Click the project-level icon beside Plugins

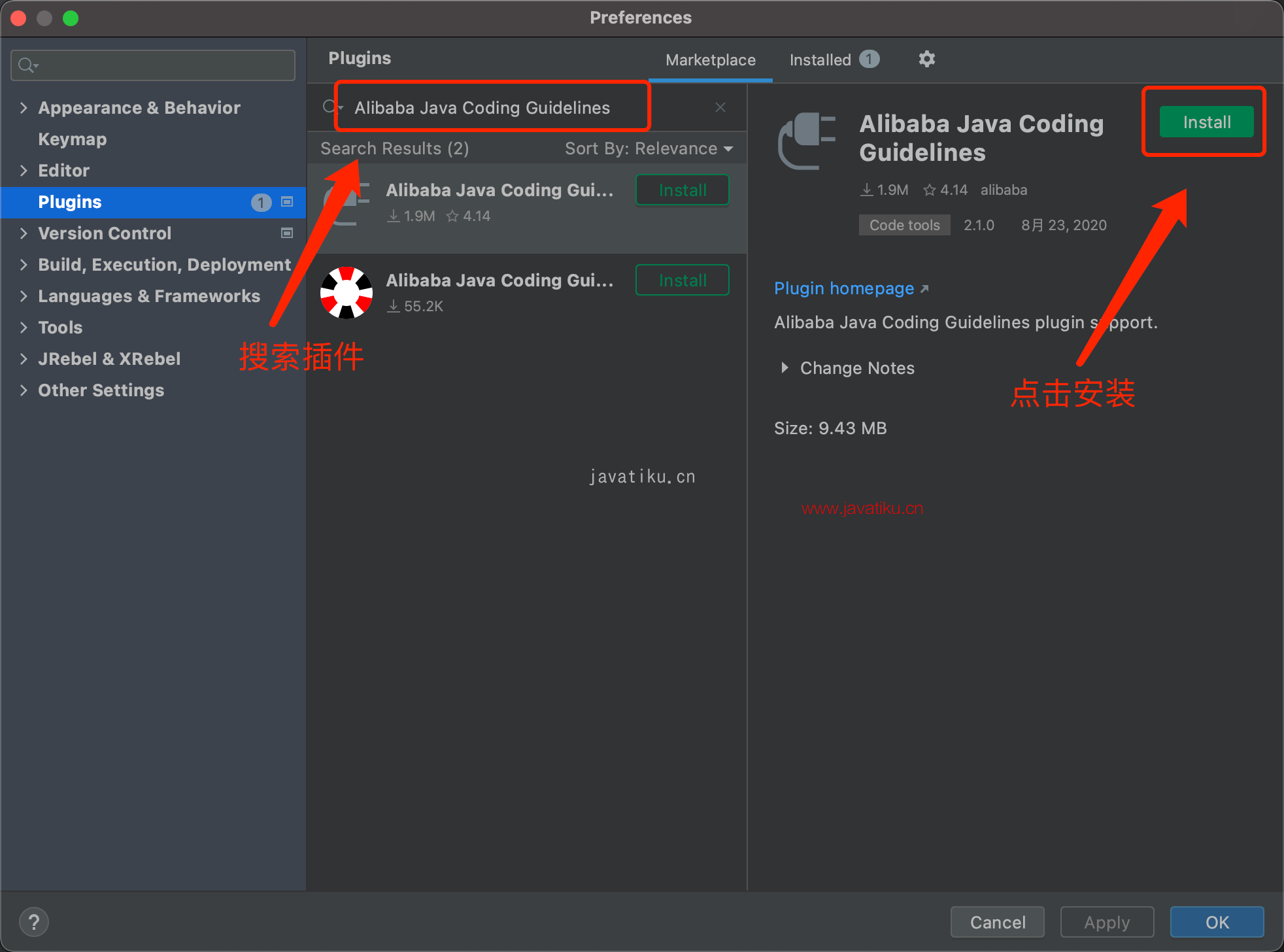point(286,202)
